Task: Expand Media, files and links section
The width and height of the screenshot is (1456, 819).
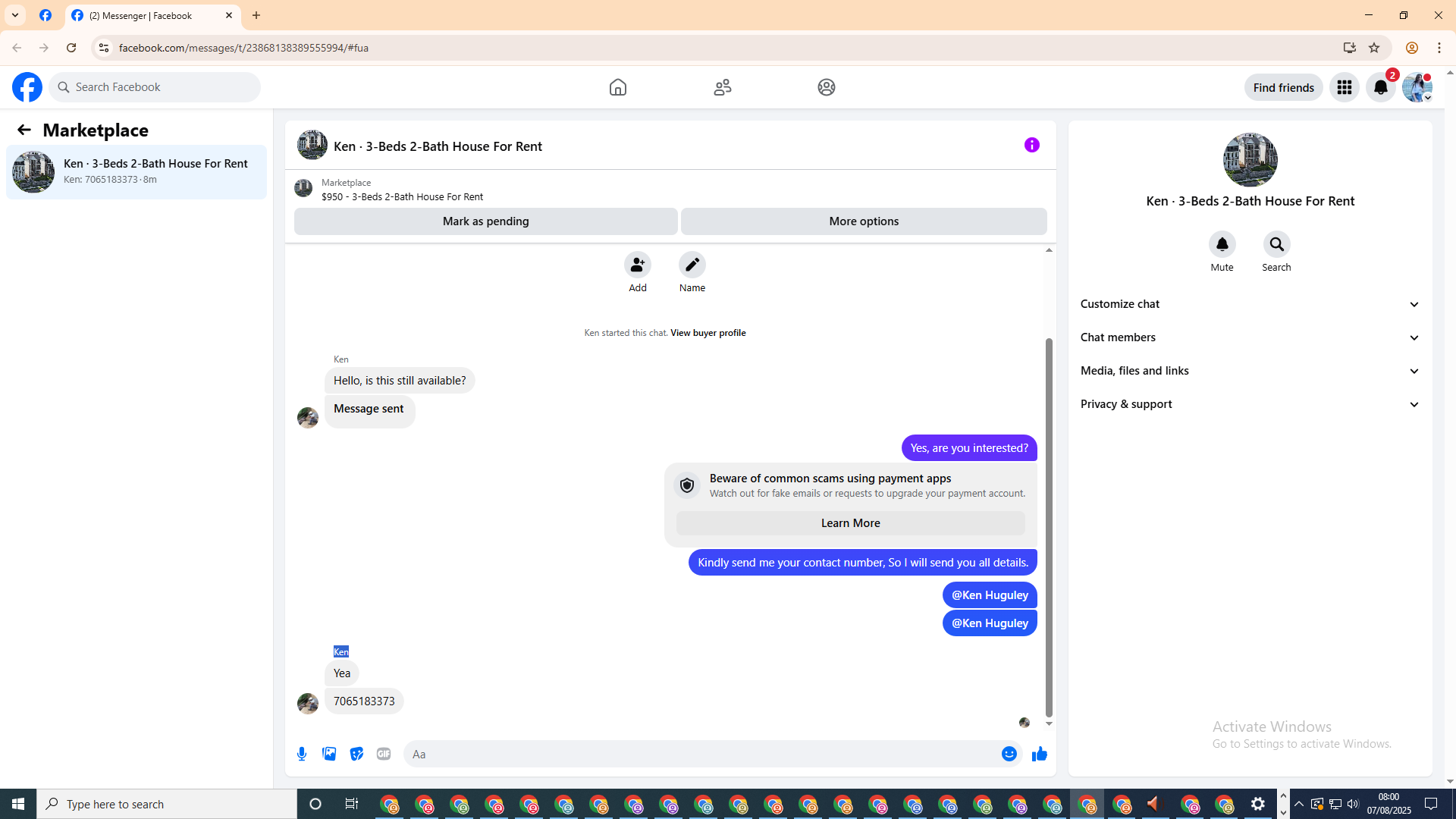Action: coord(1250,371)
